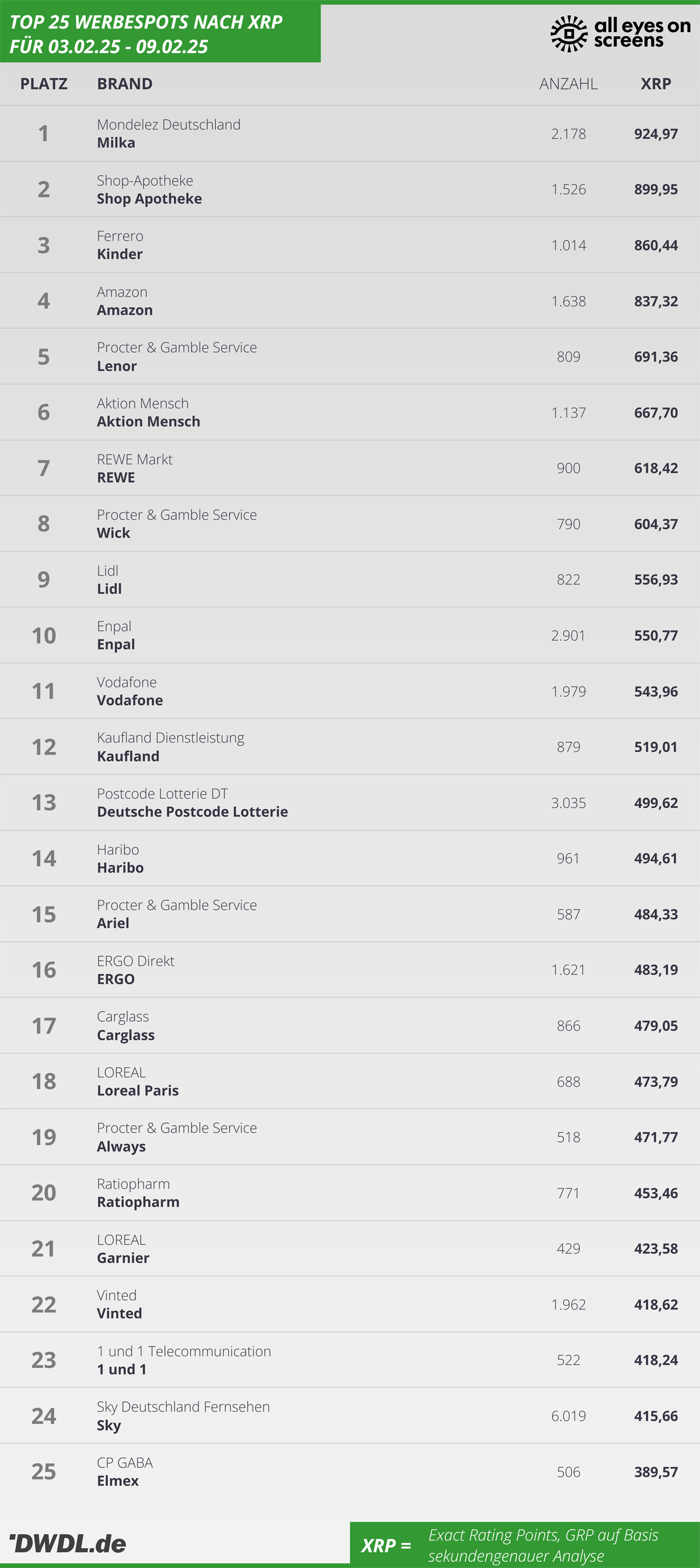This screenshot has width=700, height=1568.
Task: Click rank number 16 for ERGO
Action: [44, 970]
